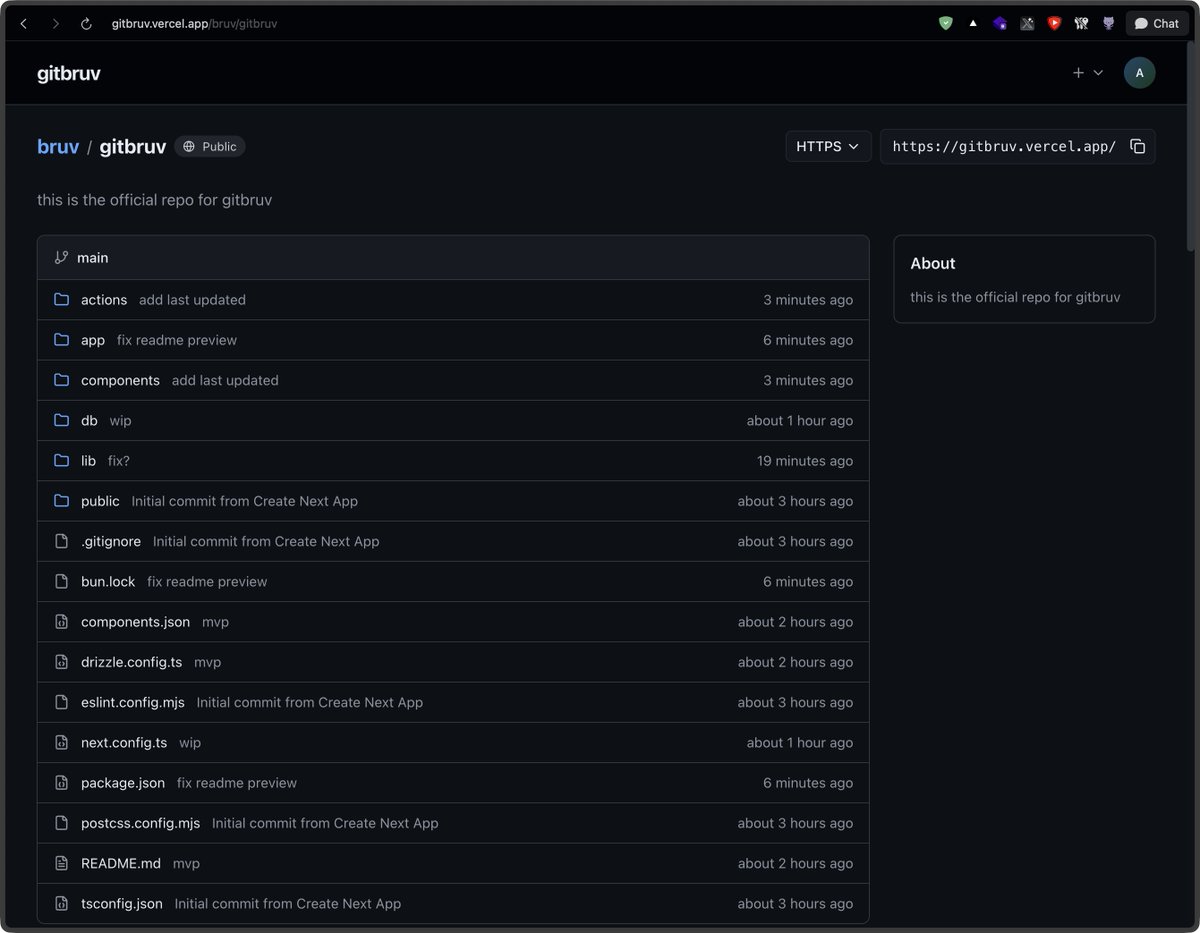Open the postcss.config.mjs file

140,823
